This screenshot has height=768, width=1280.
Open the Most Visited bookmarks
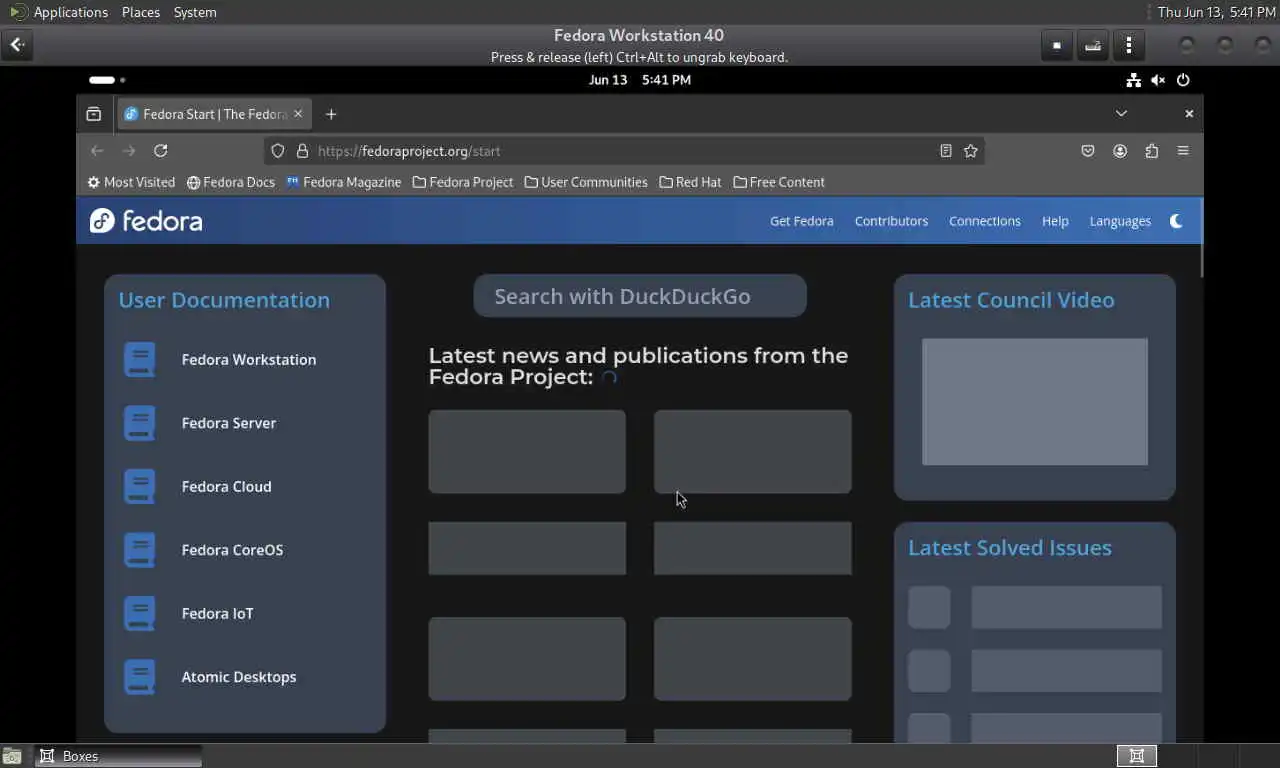coord(131,182)
